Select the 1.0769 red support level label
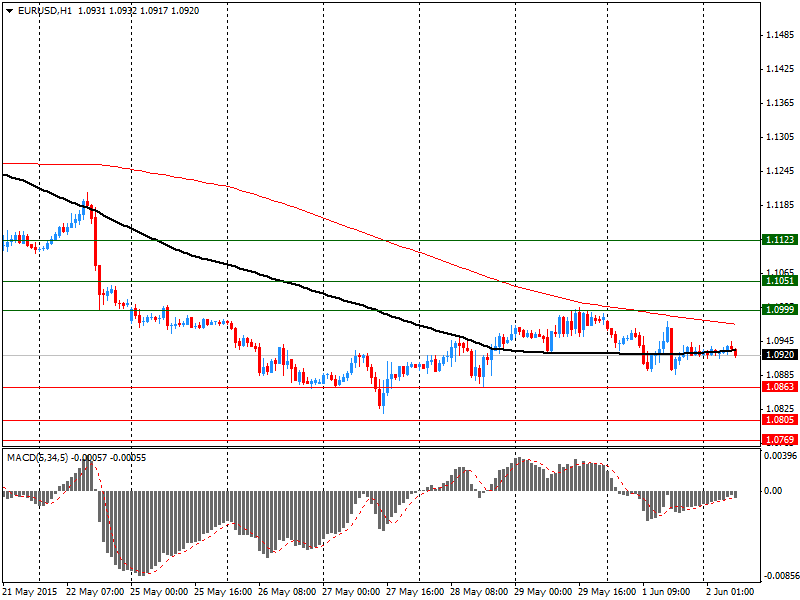Viewport: 800px width, 600px height. click(x=780, y=440)
